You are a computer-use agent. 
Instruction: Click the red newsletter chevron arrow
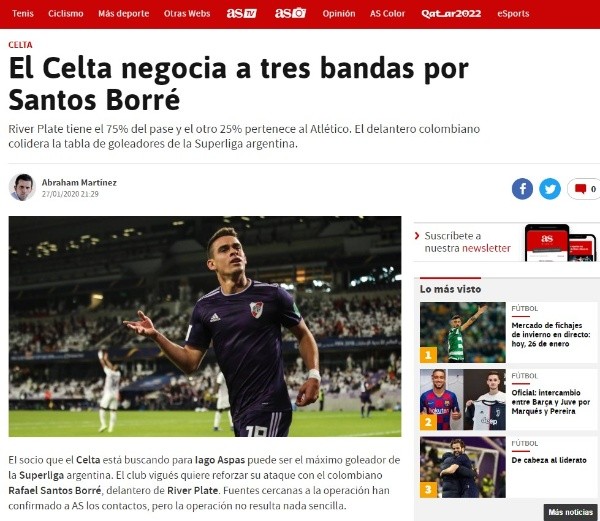pos(417,236)
